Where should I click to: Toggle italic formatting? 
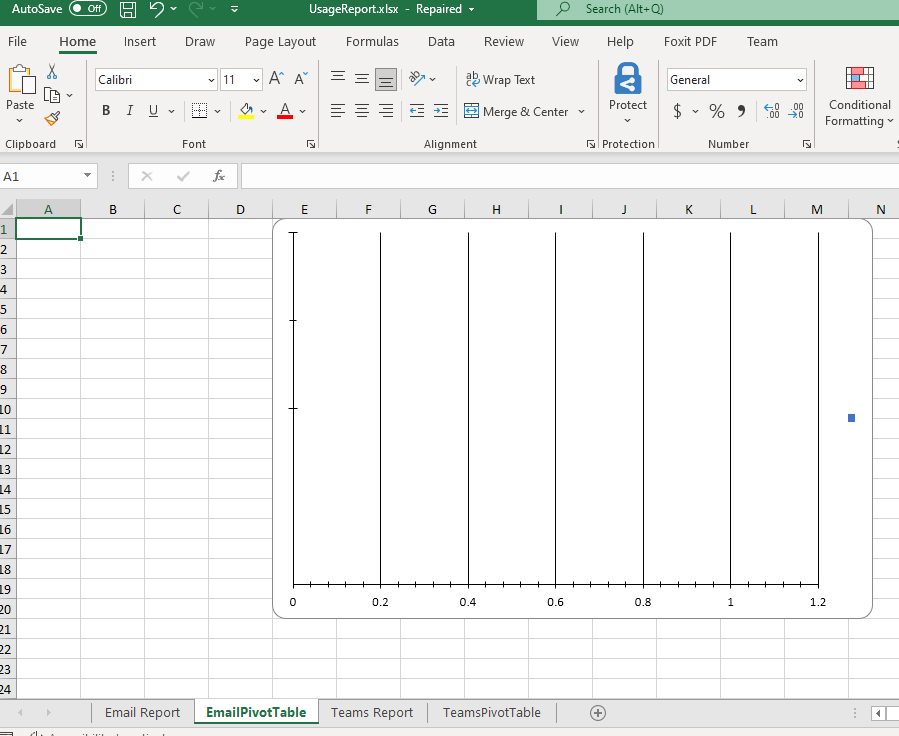(129, 111)
